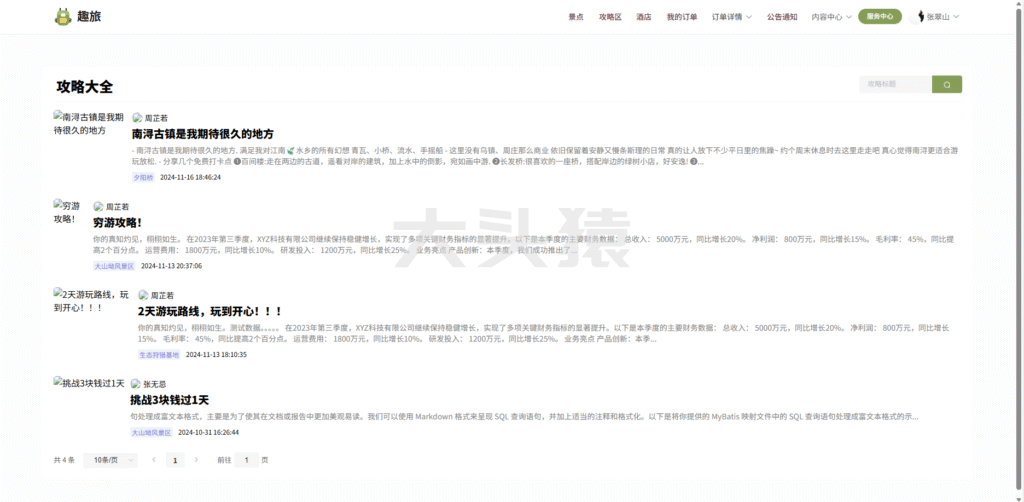Go to next page arrow

pos(196,460)
